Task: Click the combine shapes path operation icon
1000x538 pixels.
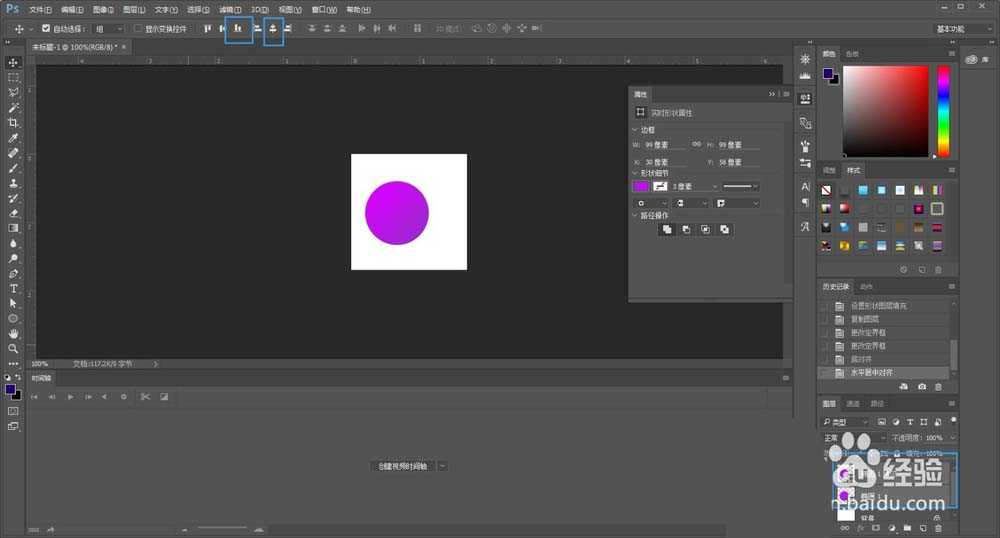Action: [x=666, y=229]
